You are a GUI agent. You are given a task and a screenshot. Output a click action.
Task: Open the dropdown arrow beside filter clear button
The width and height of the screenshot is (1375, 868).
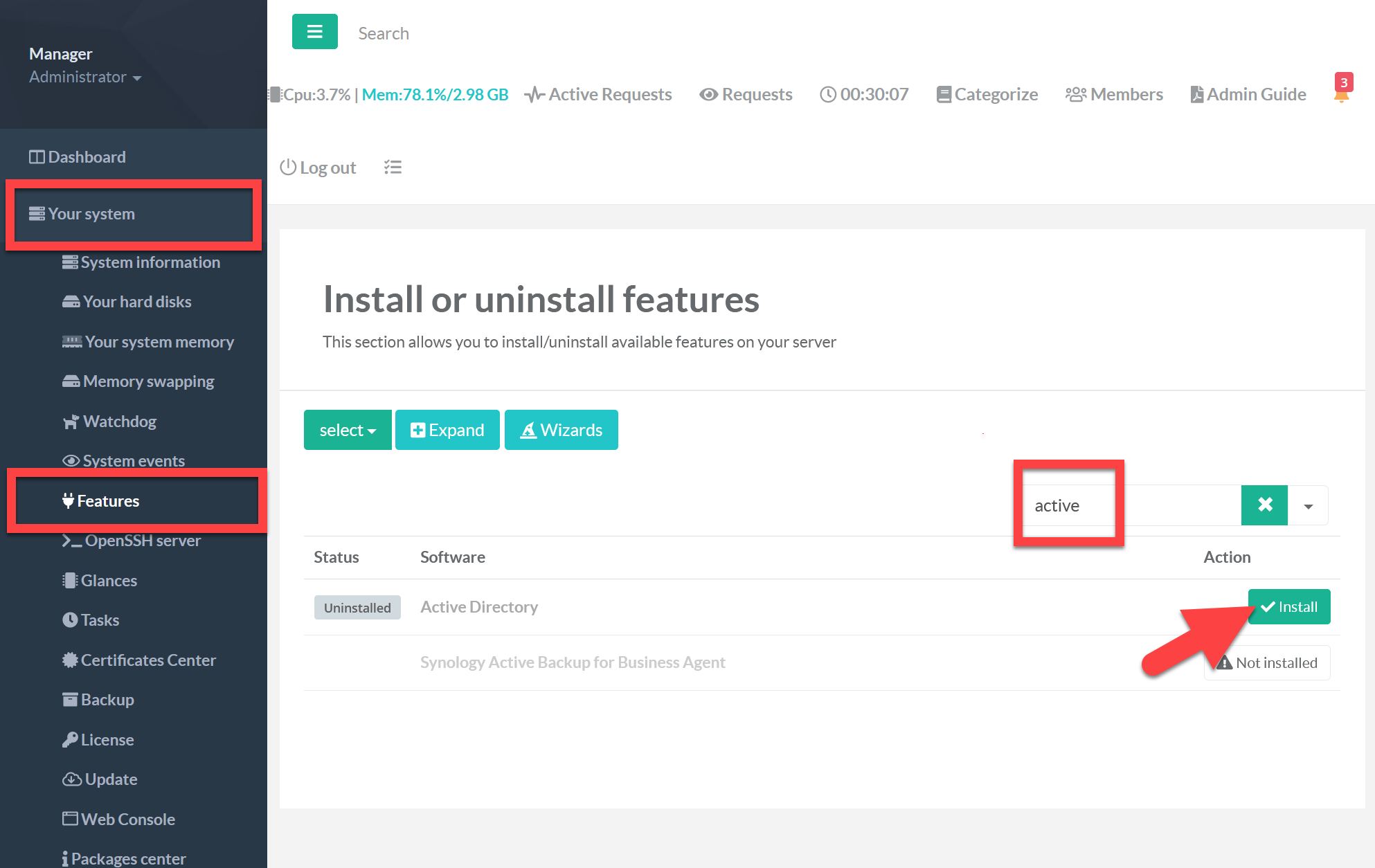pyautogui.click(x=1308, y=506)
